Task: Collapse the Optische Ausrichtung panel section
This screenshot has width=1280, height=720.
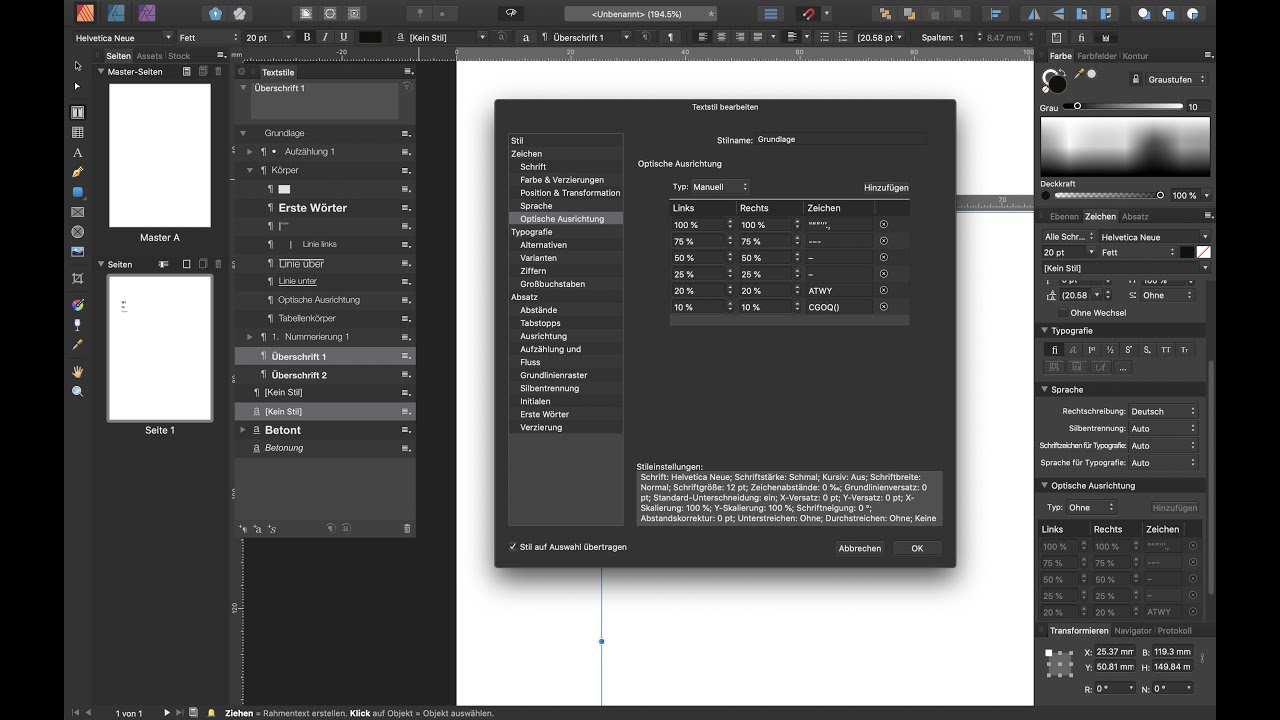Action: pyautogui.click(x=1045, y=485)
